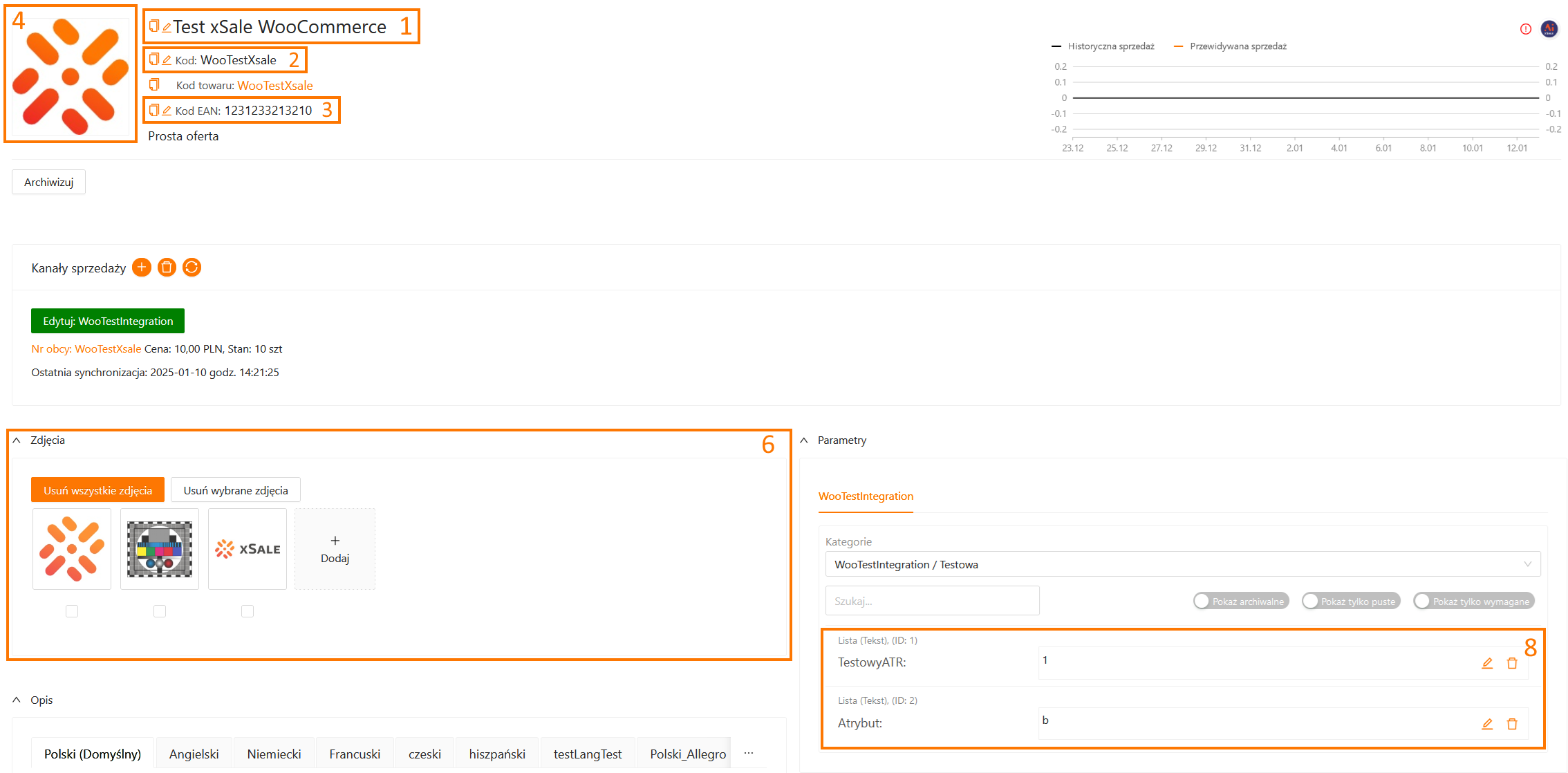
Task: Toggle Pokaż archiwalne switch
Action: pos(1203,602)
